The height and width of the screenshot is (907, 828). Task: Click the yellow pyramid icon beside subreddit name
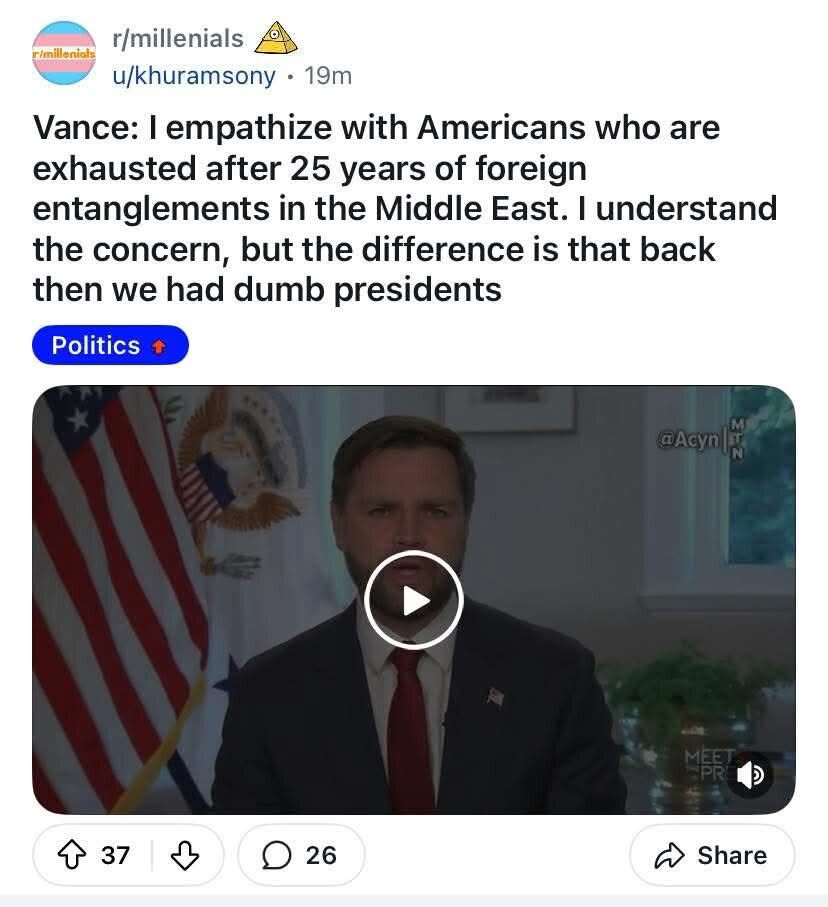pyautogui.click(x=276, y=38)
